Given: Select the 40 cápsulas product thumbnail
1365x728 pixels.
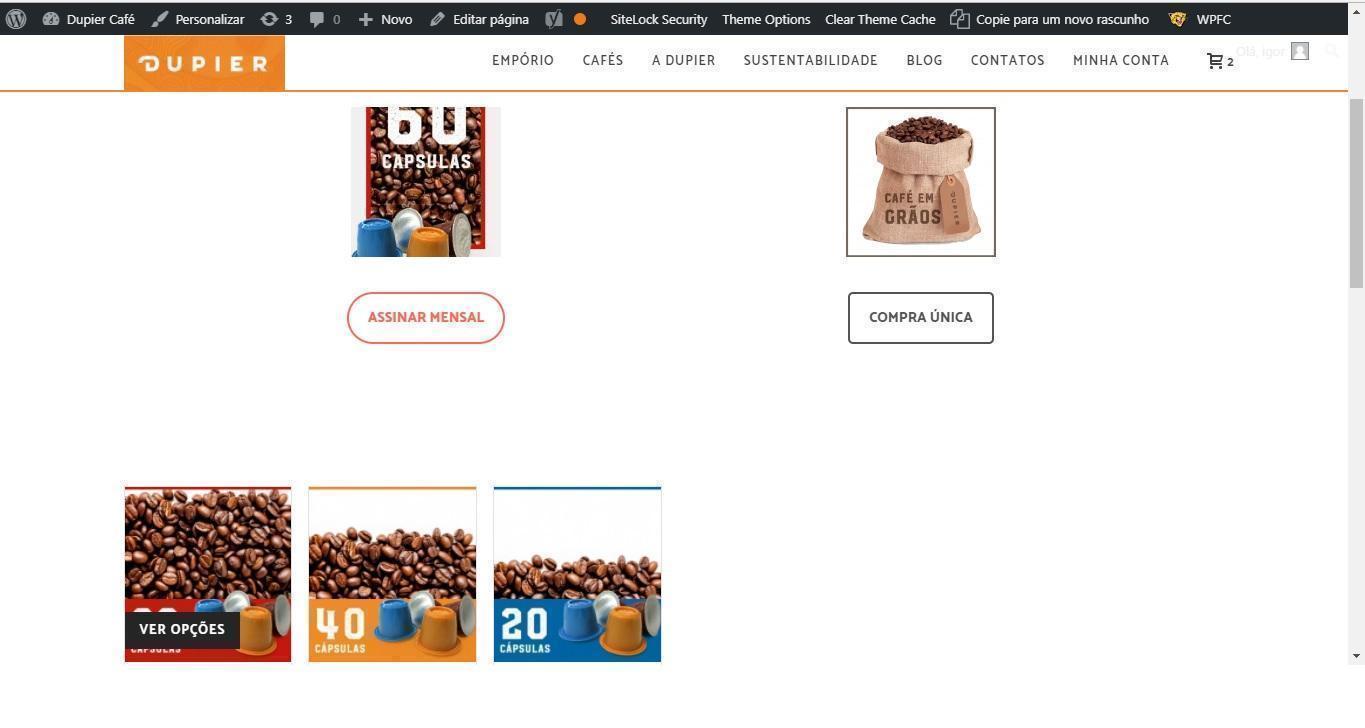Looking at the screenshot, I should (x=392, y=574).
